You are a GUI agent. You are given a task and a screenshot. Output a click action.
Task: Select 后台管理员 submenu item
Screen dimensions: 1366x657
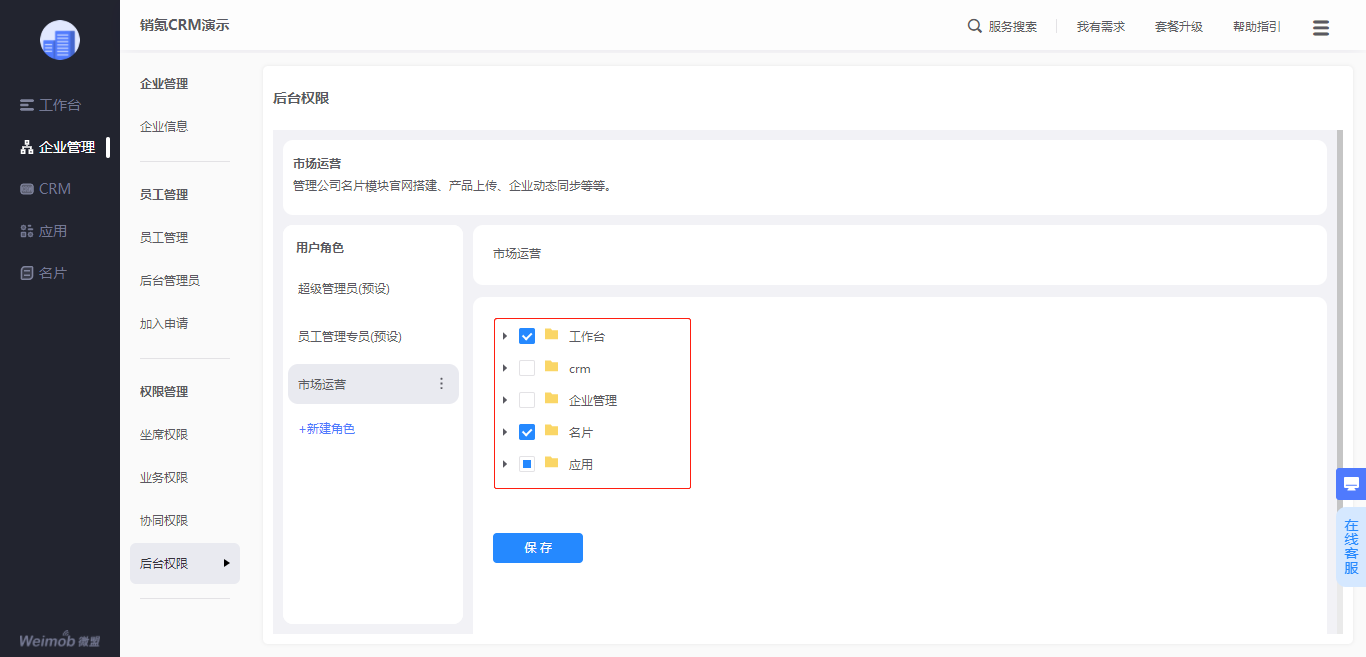pos(170,281)
